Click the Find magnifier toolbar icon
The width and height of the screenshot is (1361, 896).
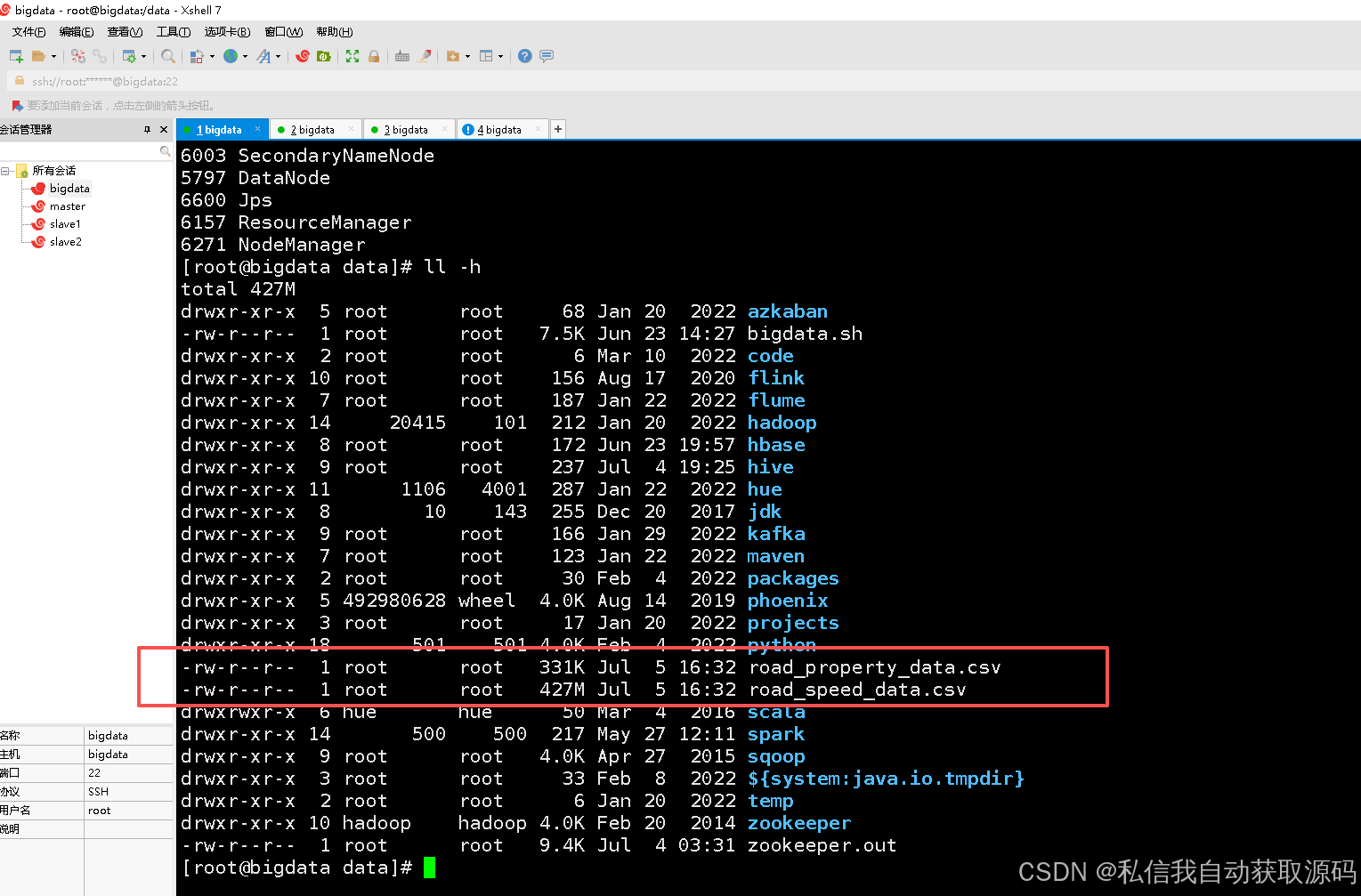point(168,56)
